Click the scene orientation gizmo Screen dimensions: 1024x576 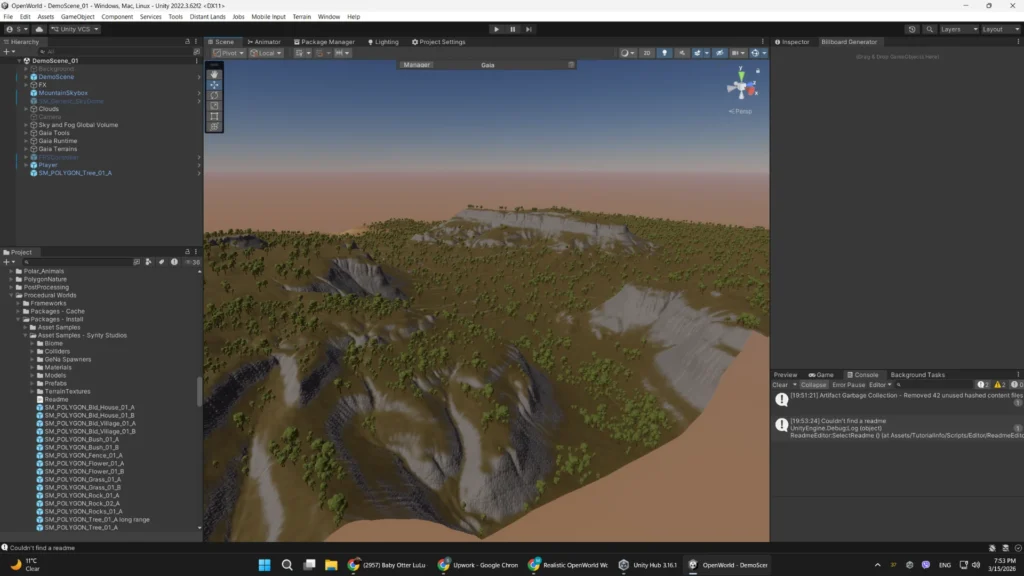coord(741,86)
